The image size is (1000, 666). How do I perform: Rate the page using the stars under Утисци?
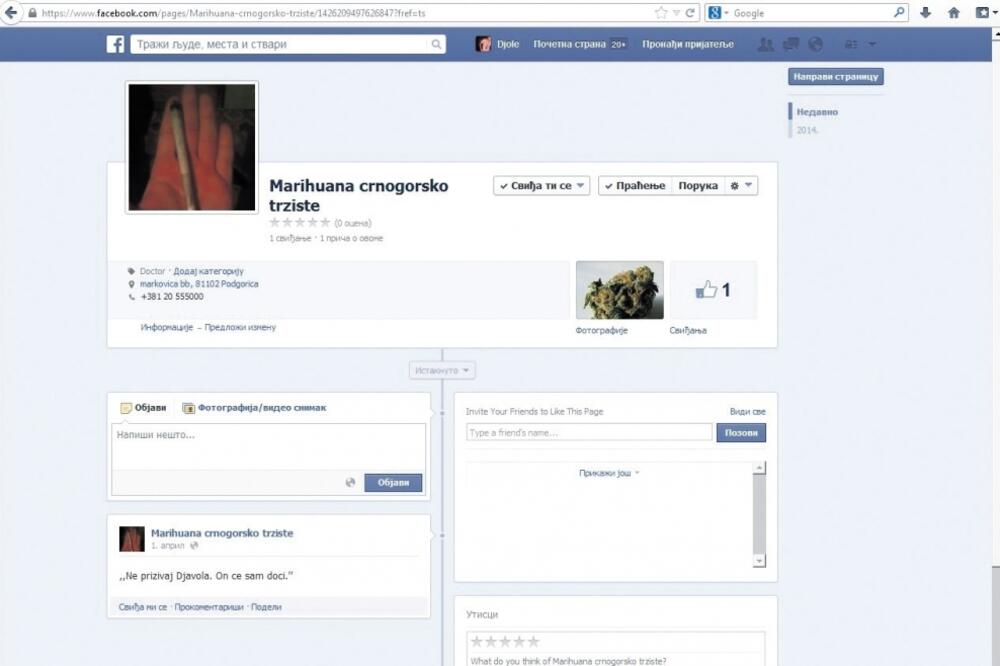click(x=503, y=641)
